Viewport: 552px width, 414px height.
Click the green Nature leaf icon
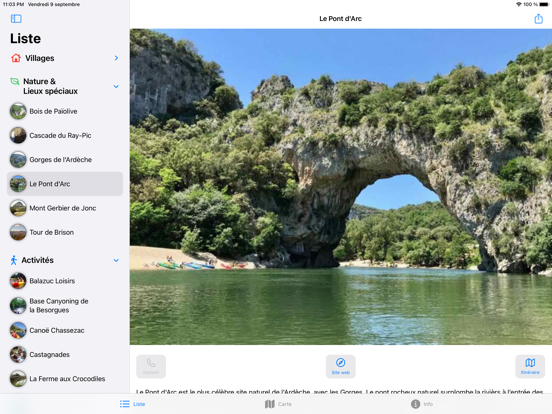pos(15,82)
